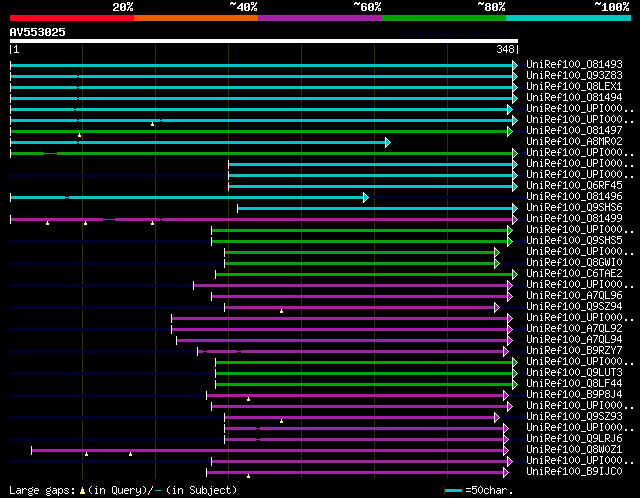Open hit UniRef100_Q6RF45 label

tap(574, 186)
